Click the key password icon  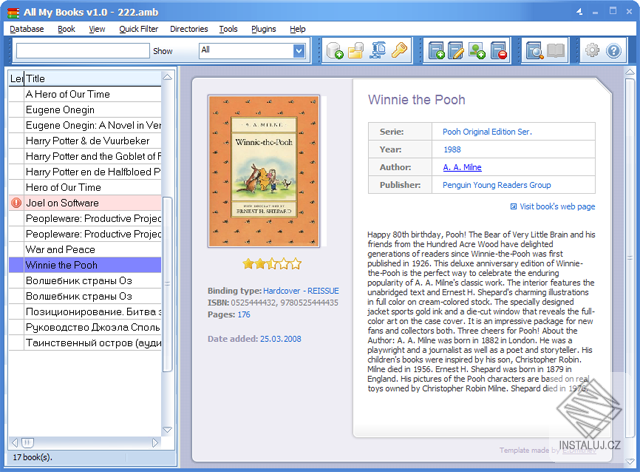point(399,51)
